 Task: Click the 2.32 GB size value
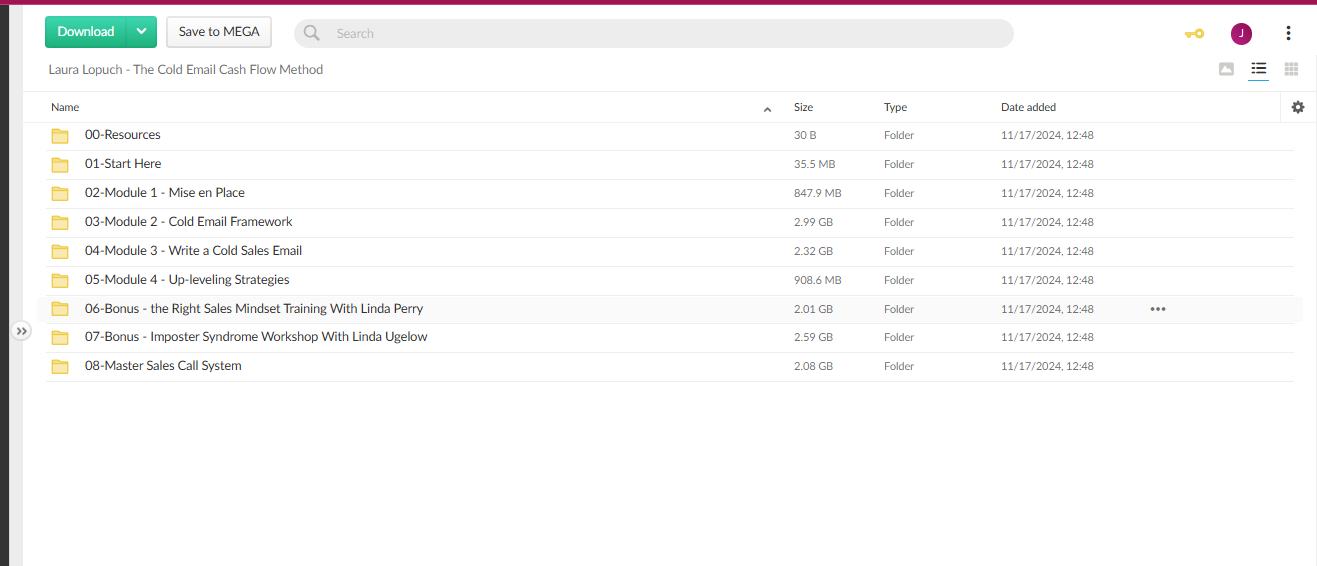[813, 251]
